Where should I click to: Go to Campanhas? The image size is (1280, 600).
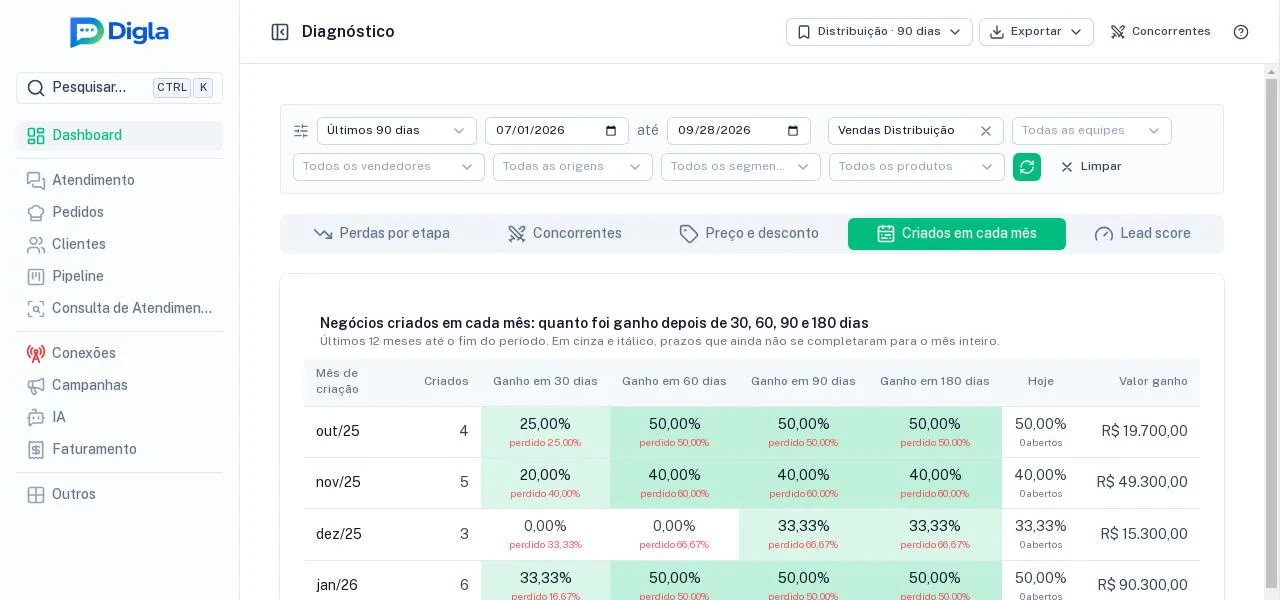[x=119, y=385]
